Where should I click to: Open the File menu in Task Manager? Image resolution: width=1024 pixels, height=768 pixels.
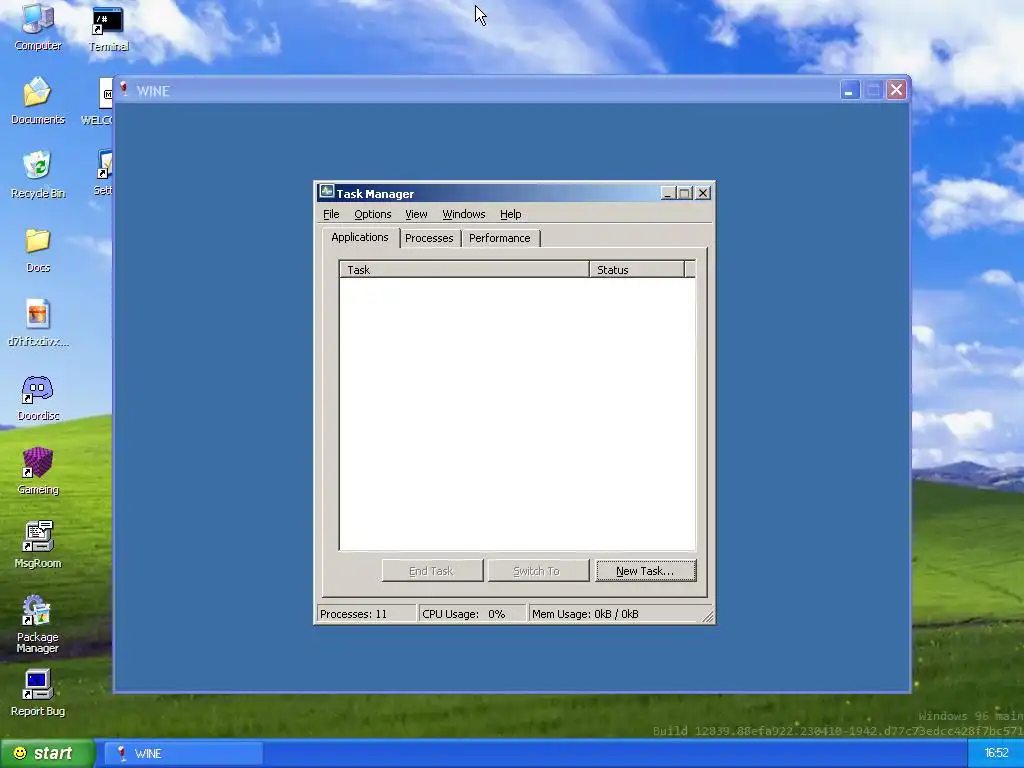[331, 214]
